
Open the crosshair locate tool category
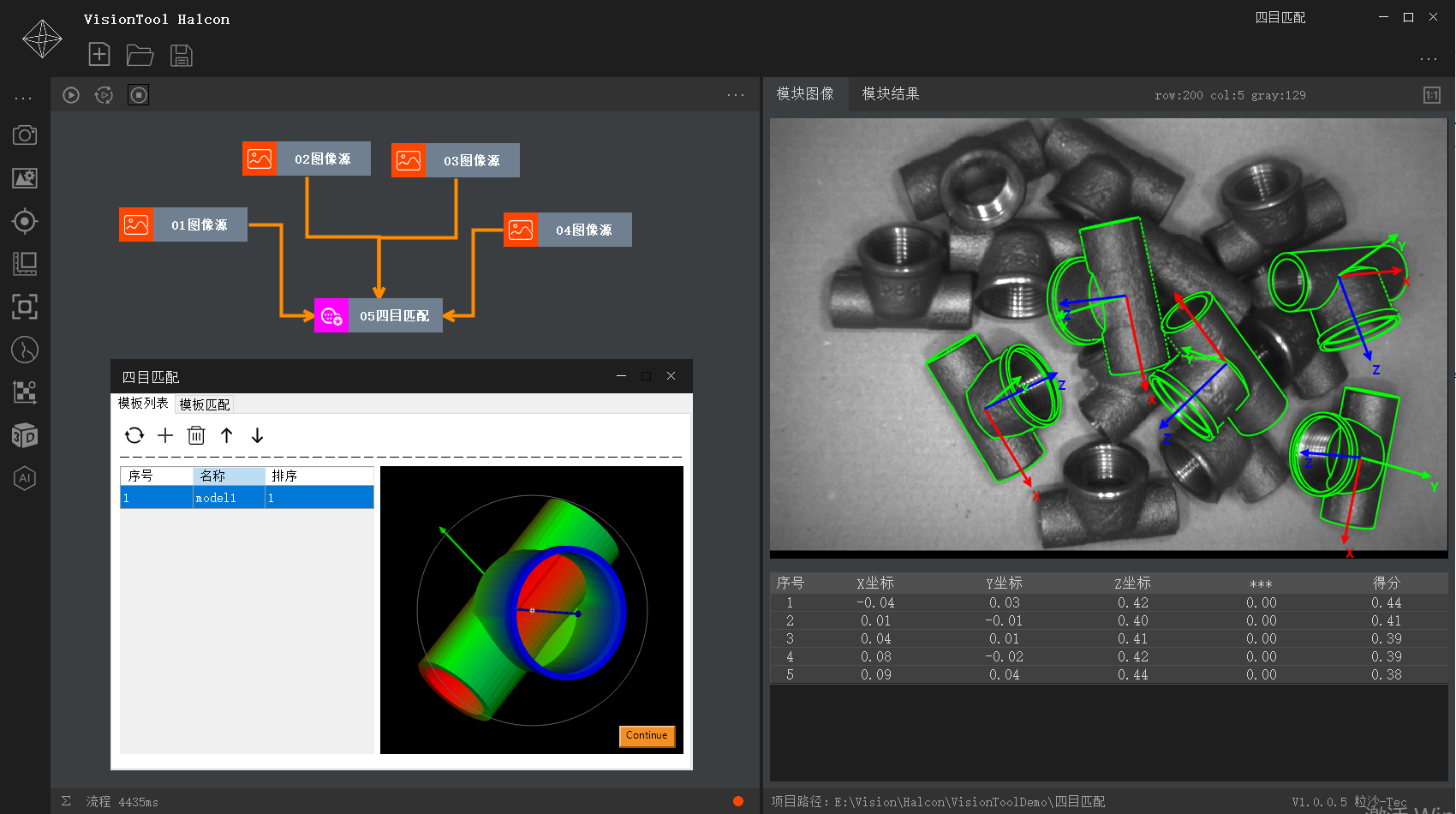[x=25, y=221]
